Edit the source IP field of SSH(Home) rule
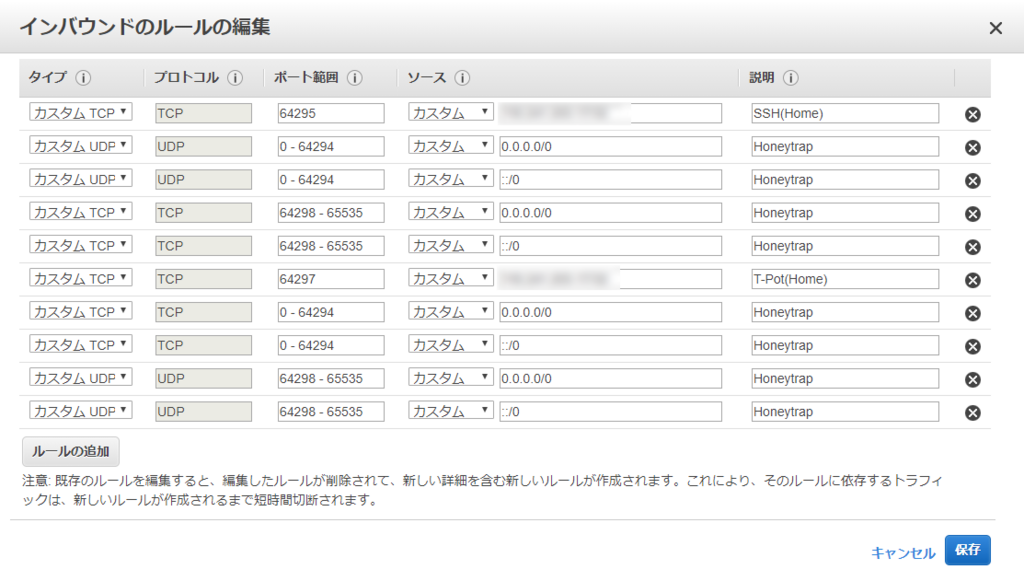The image size is (1024, 581). [x=611, y=113]
